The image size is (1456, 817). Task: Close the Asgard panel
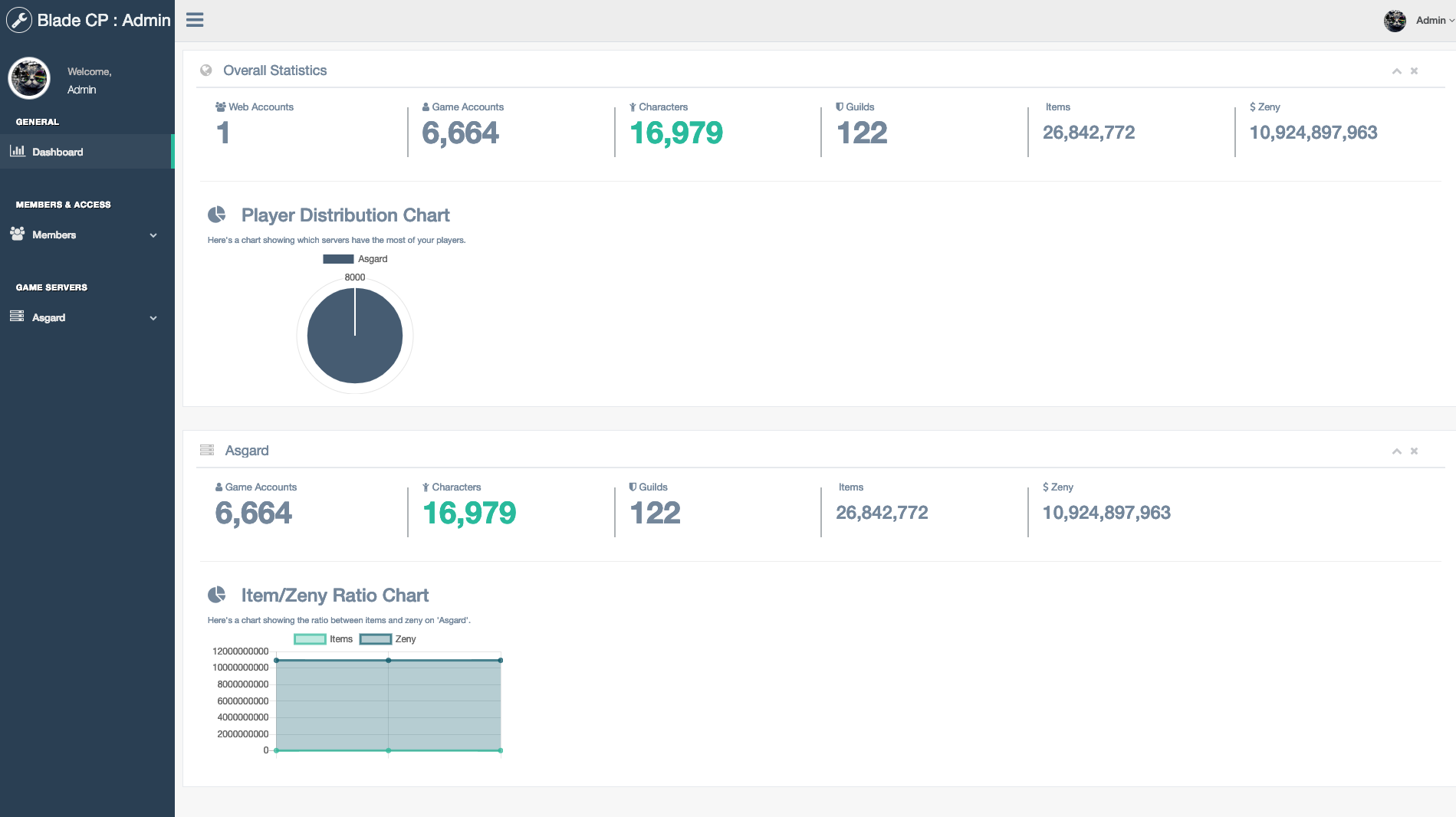coord(1415,451)
